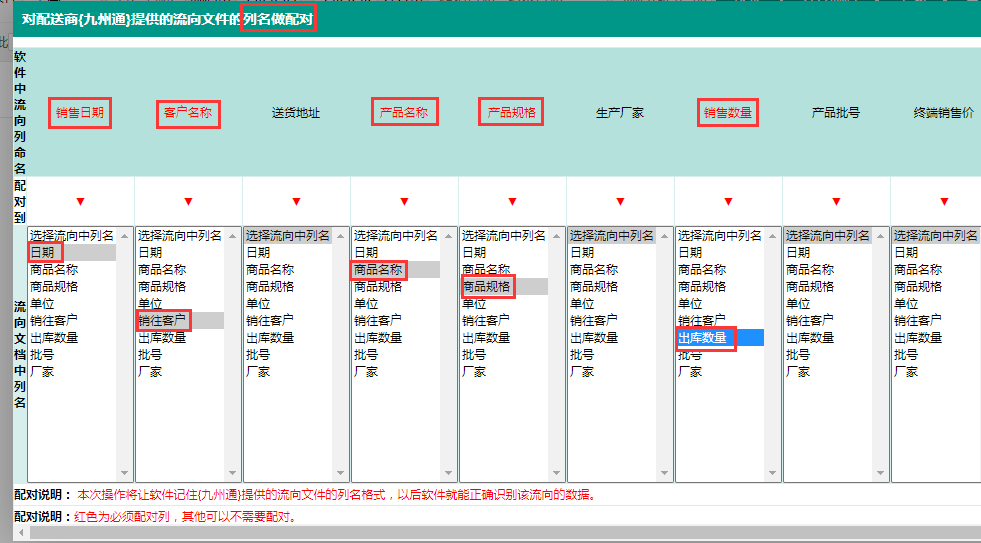Choose 销往客户 in the 客户名称 list
This screenshot has height=543, width=981.
click(x=162, y=321)
